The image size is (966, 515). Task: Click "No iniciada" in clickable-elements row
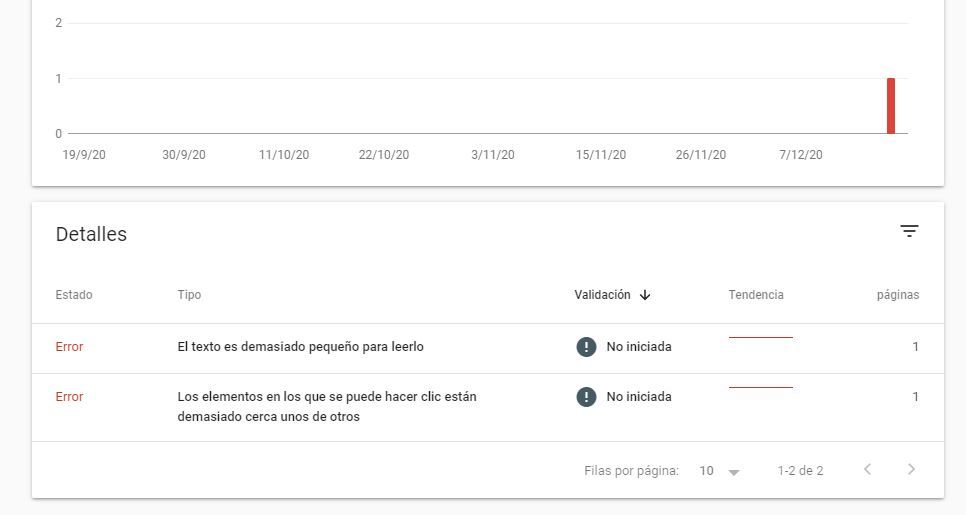(x=639, y=397)
